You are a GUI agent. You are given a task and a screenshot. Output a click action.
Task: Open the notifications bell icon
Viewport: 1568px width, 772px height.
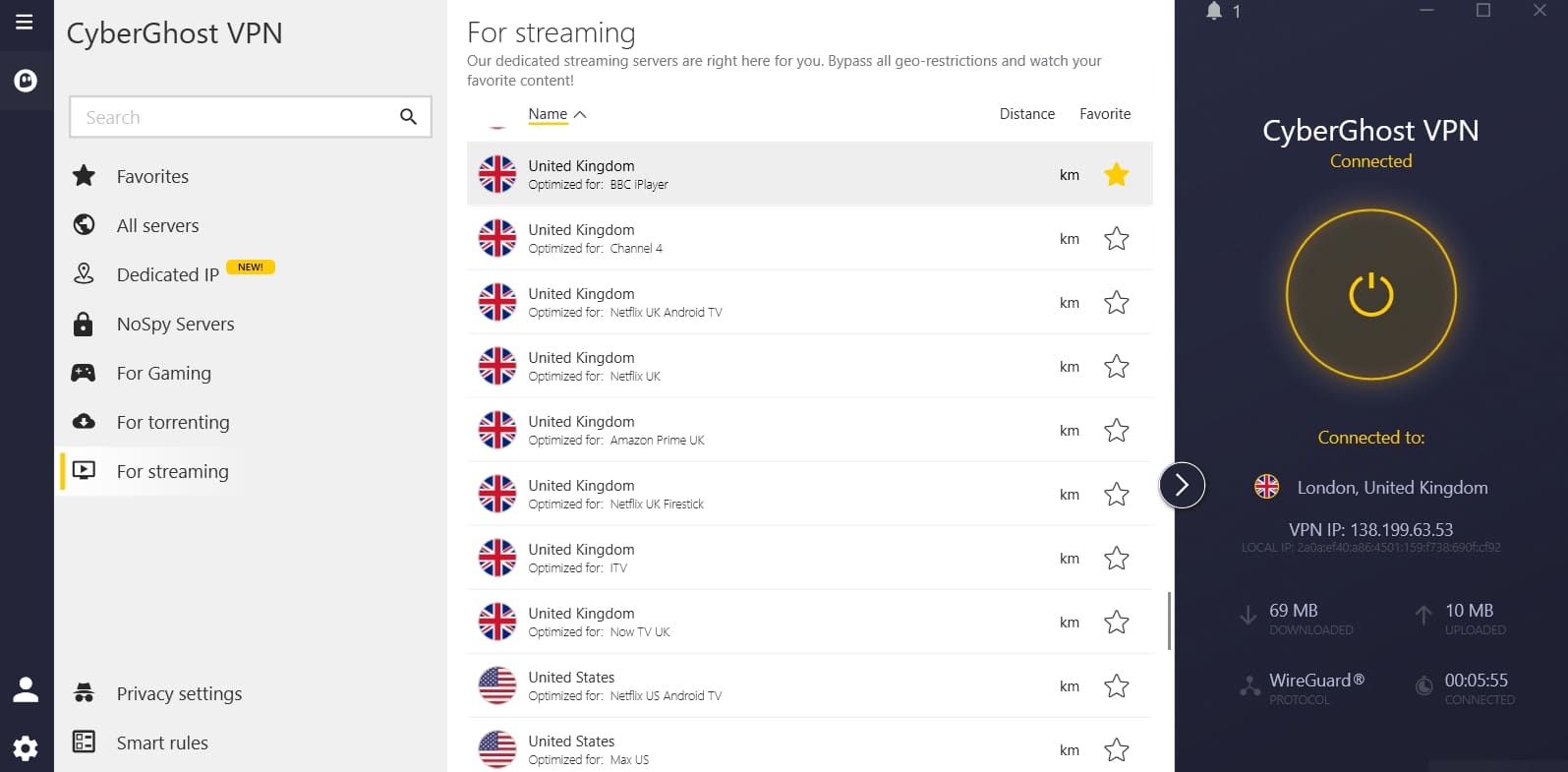(1214, 11)
